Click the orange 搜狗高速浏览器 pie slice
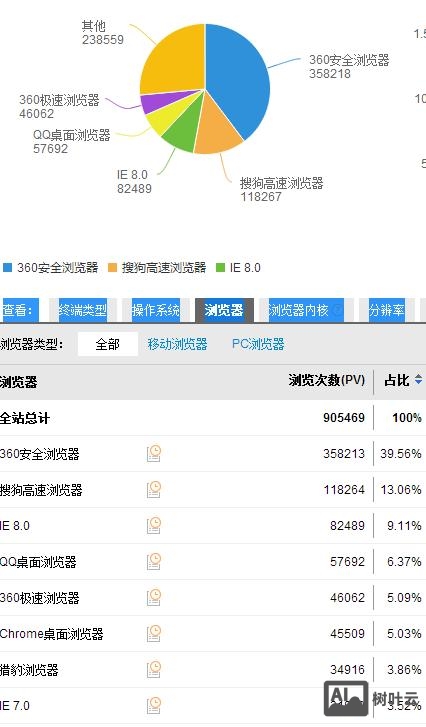Image resolution: width=426 pixels, height=727 pixels. pos(216,130)
